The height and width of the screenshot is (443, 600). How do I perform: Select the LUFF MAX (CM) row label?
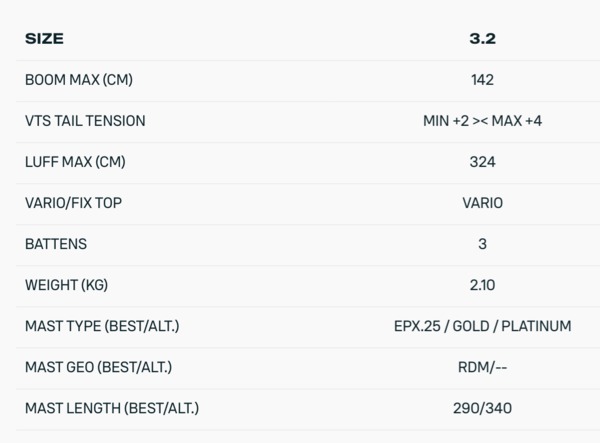click(x=75, y=162)
